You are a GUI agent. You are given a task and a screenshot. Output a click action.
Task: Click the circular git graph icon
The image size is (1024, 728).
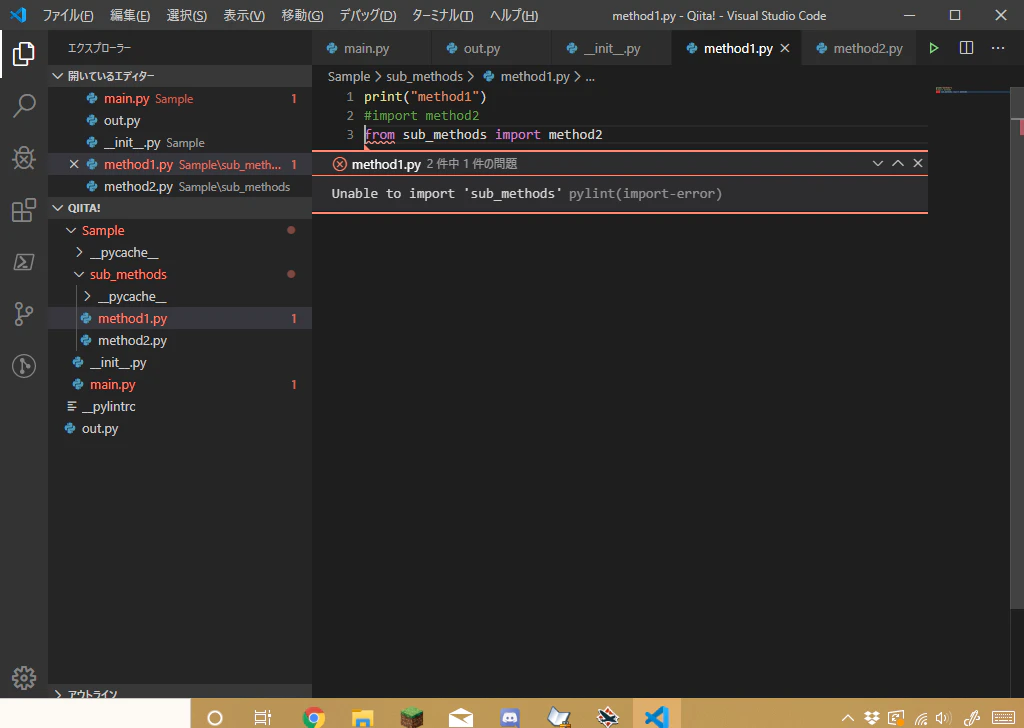(x=24, y=366)
